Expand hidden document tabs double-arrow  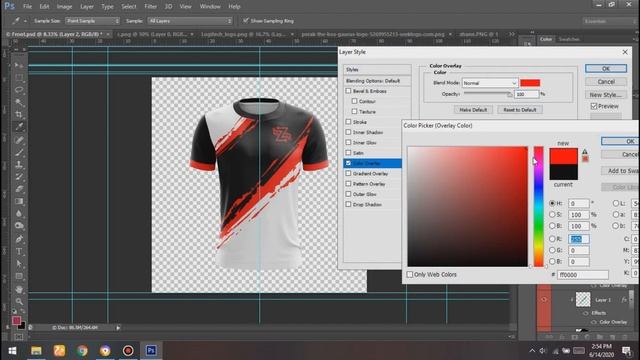(x=512, y=34)
